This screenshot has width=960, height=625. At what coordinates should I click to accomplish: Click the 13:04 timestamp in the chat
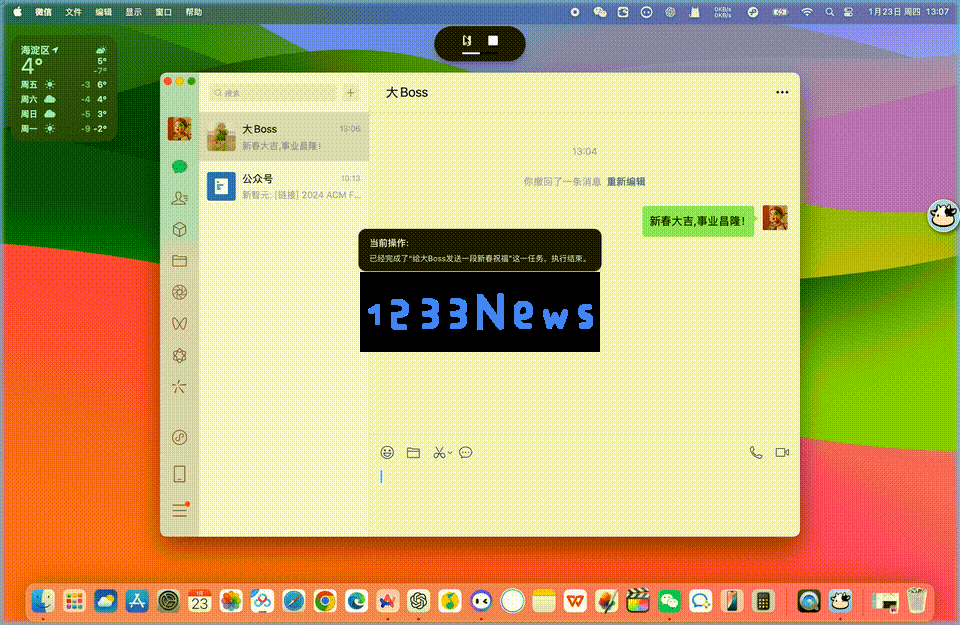pyautogui.click(x=584, y=151)
